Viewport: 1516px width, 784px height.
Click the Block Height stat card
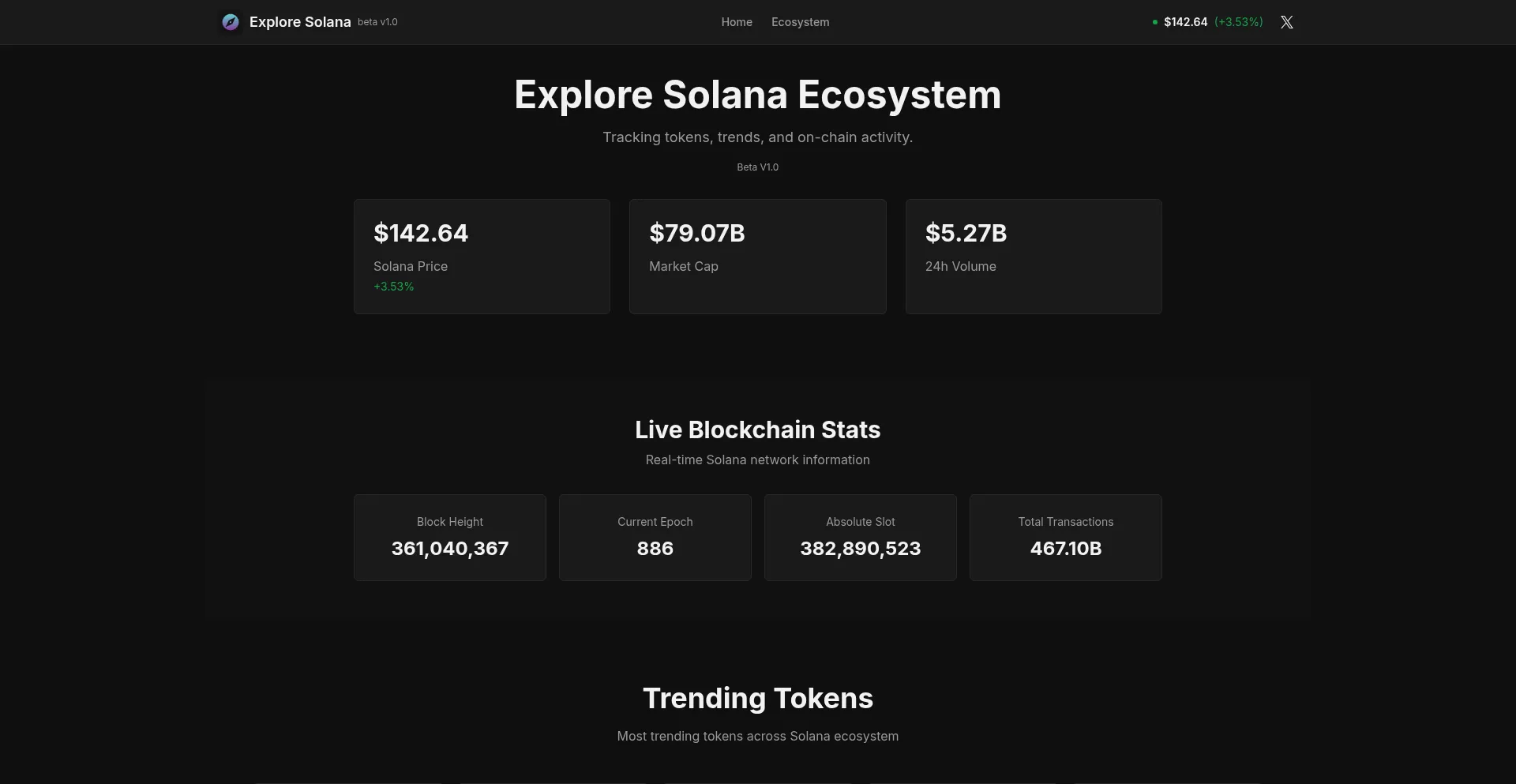[x=450, y=538]
